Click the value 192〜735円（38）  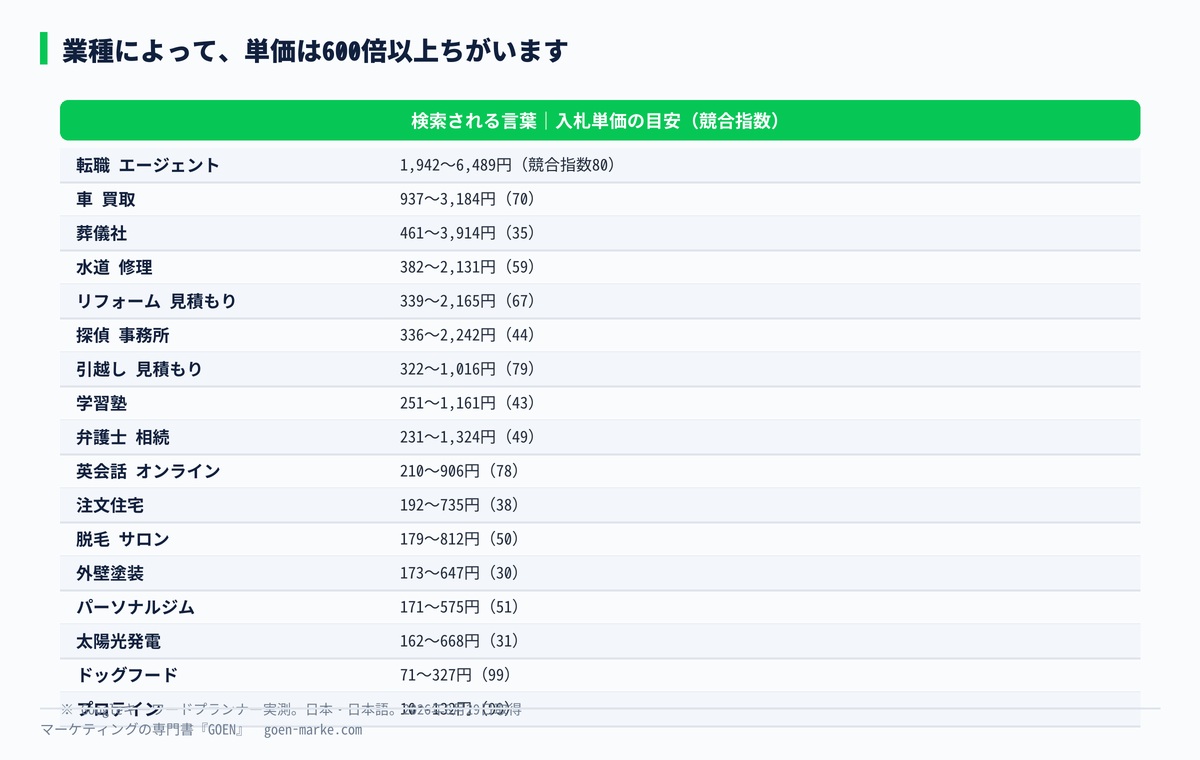click(x=460, y=505)
